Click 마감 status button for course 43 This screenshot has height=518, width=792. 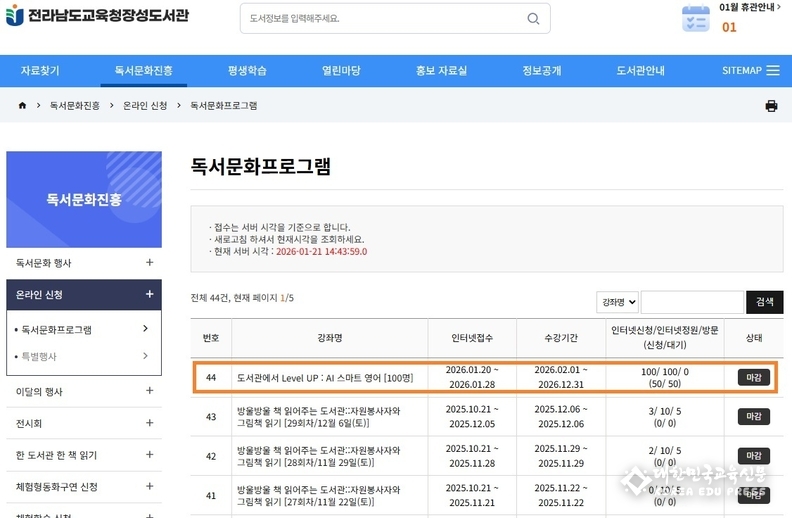[754, 416]
